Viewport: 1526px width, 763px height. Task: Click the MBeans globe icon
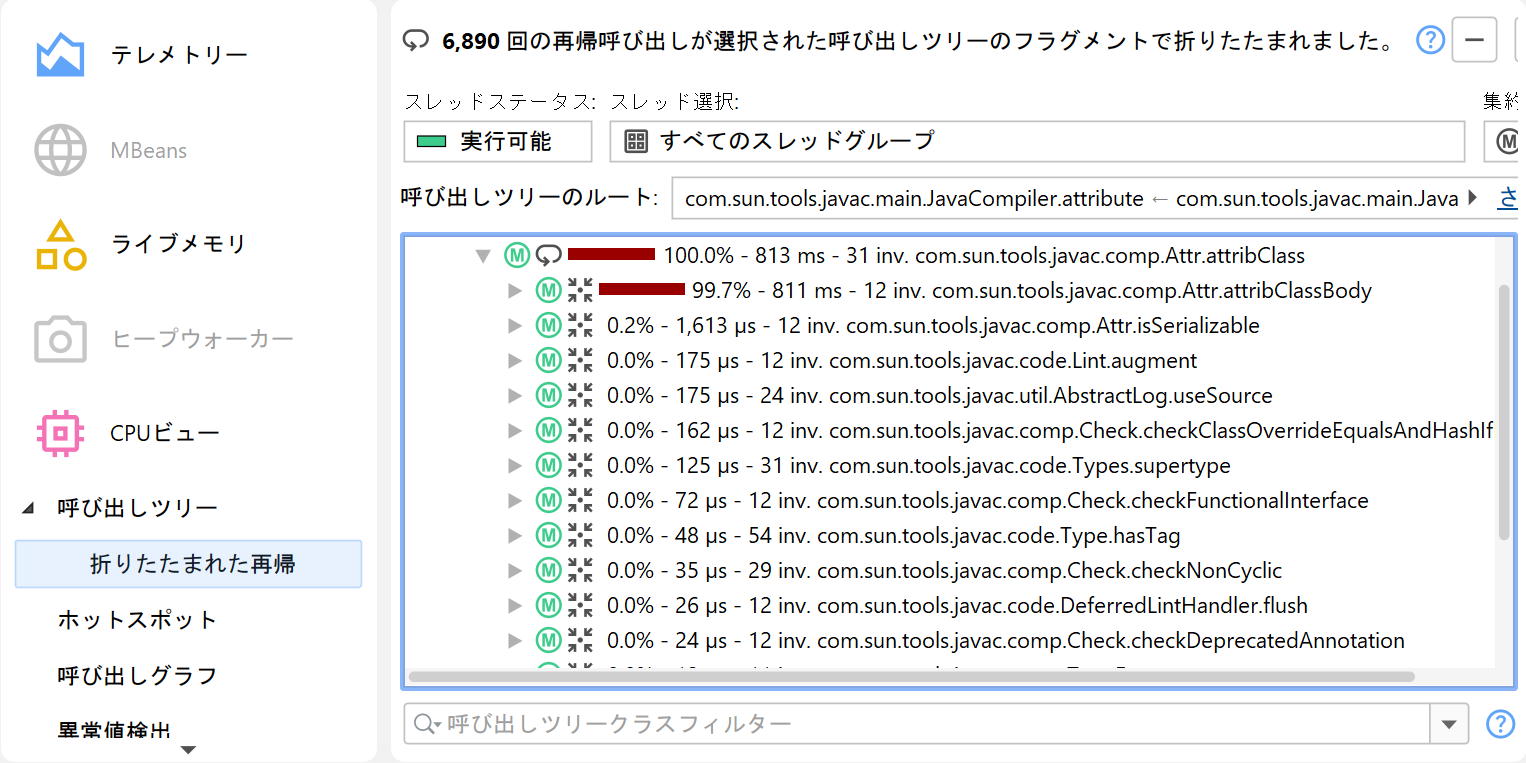60,151
